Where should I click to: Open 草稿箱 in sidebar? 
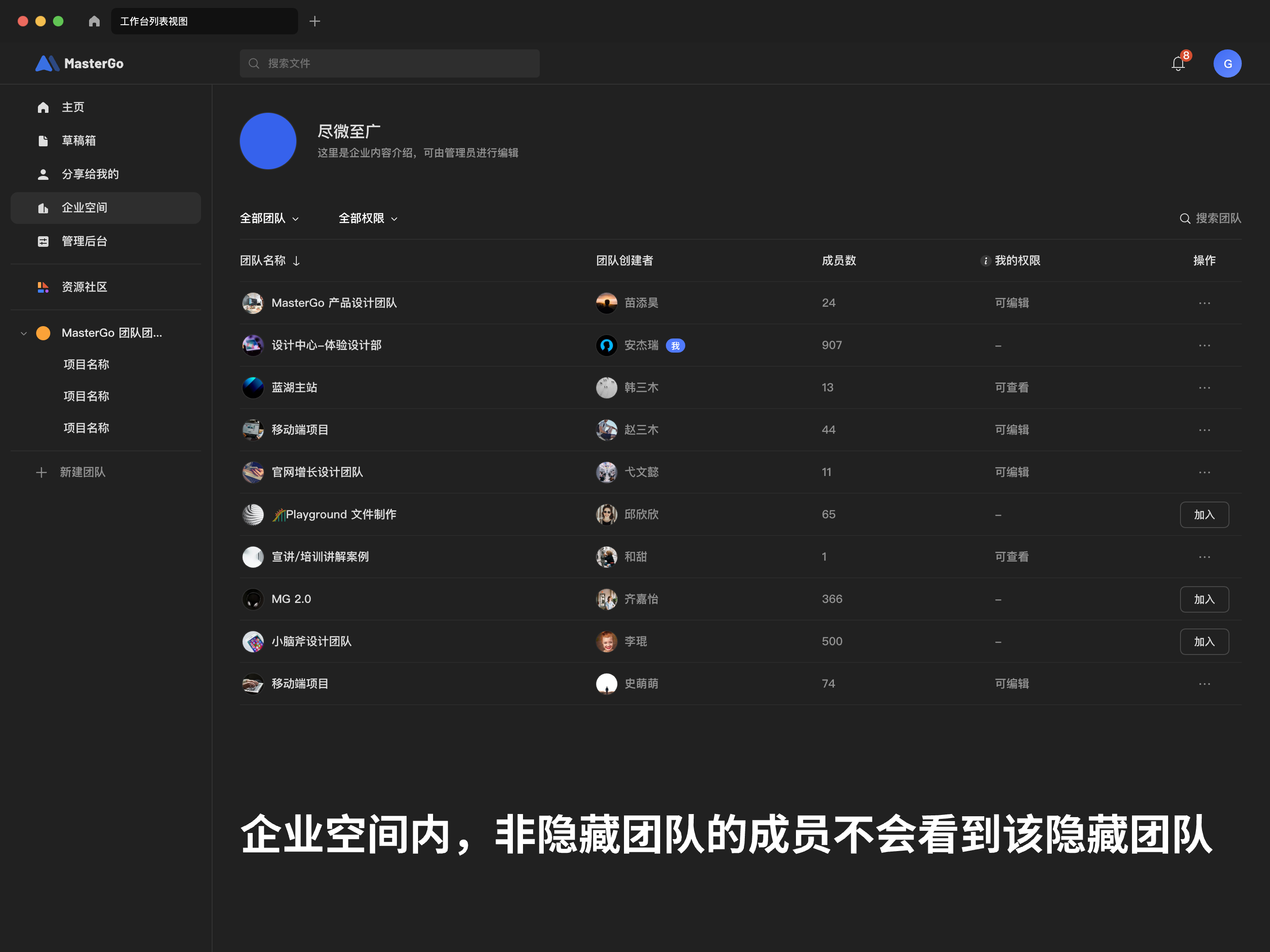pyautogui.click(x=106, y=141)
